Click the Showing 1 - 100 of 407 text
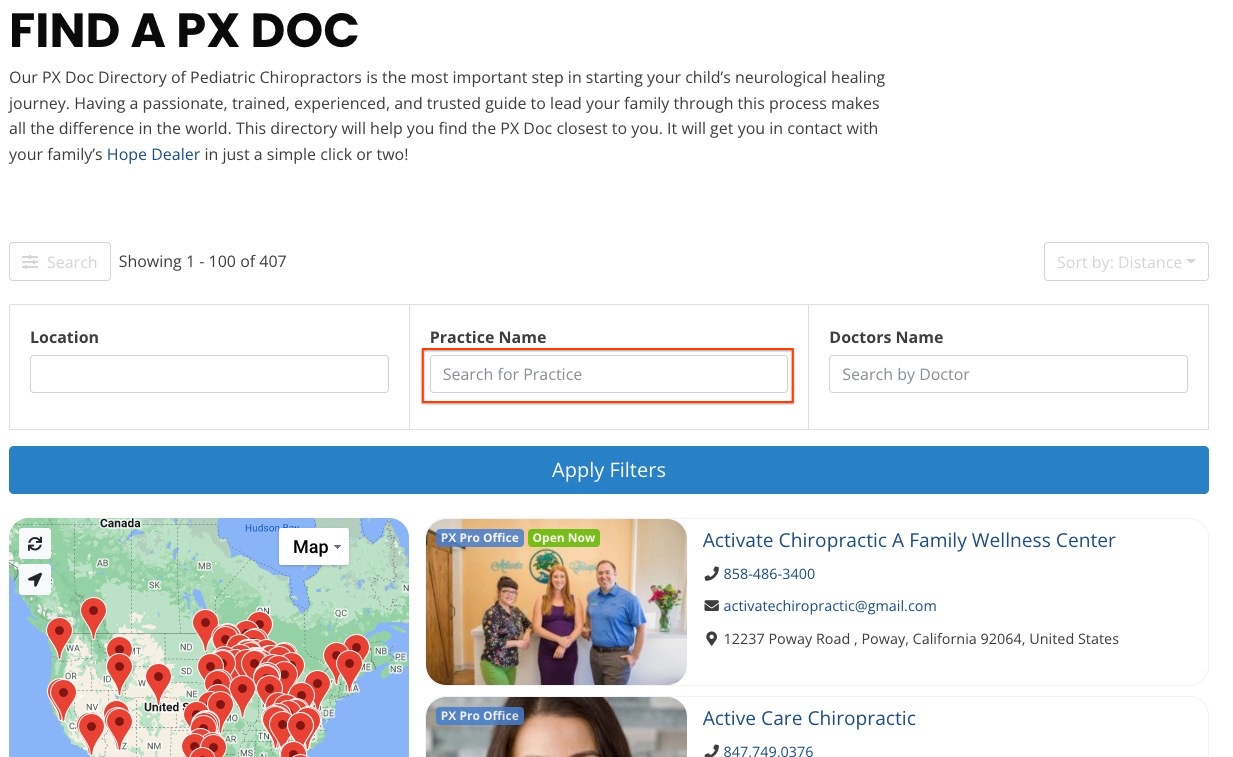This screenshot has width=1233, height=757. point(203,261)
